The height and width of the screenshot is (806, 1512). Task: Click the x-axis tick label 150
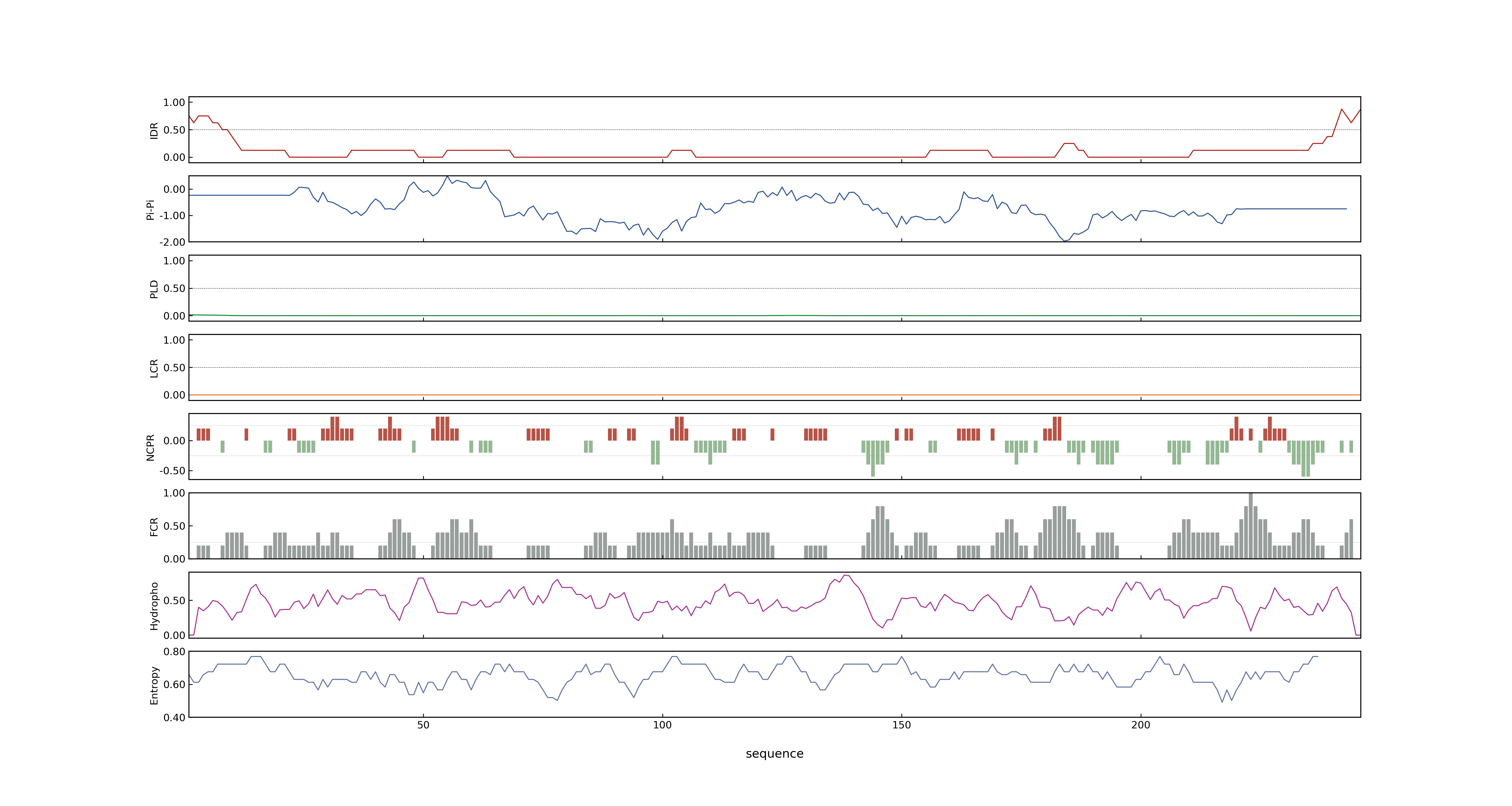tap(902, 725)
